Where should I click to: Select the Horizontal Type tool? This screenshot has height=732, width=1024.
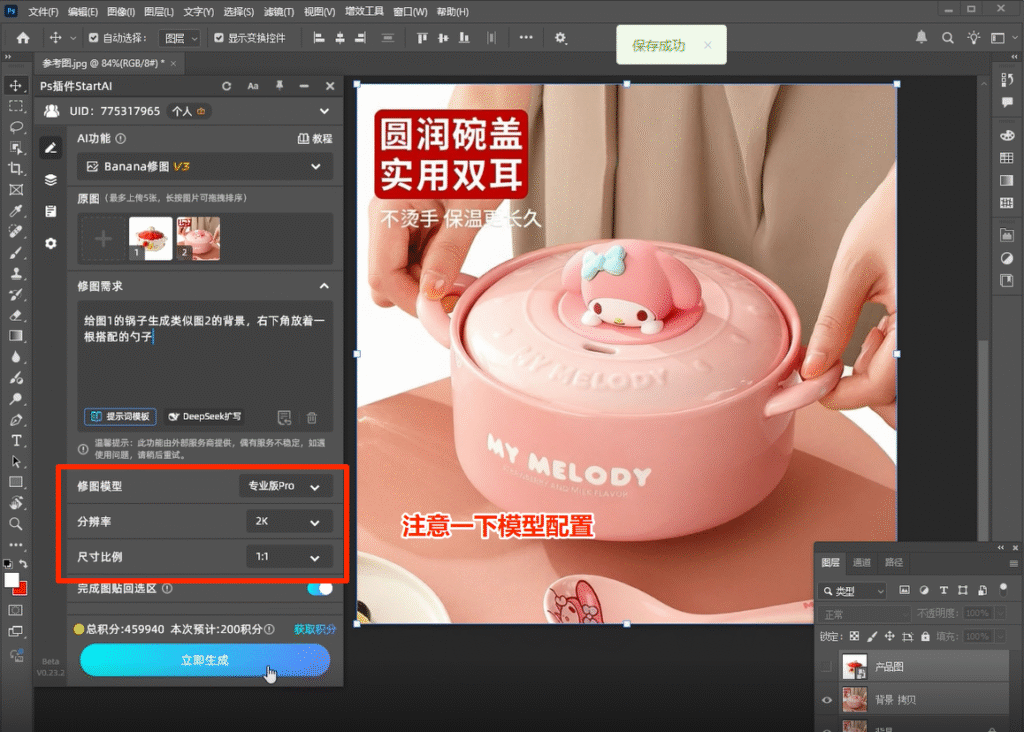click(16, 441)
